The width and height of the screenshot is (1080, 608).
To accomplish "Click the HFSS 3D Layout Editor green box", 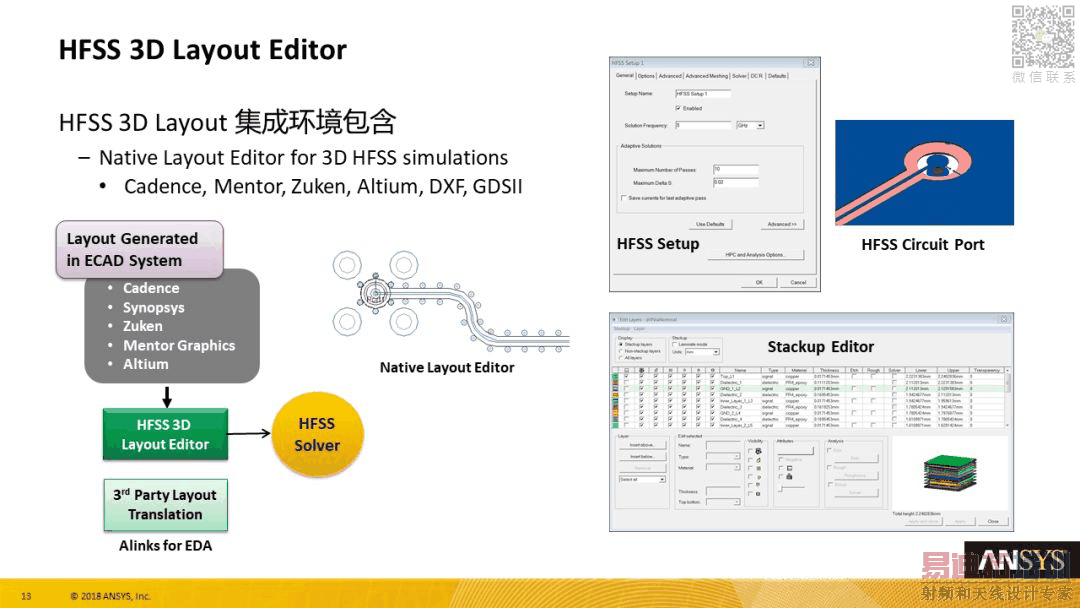I will coord(165,434).
